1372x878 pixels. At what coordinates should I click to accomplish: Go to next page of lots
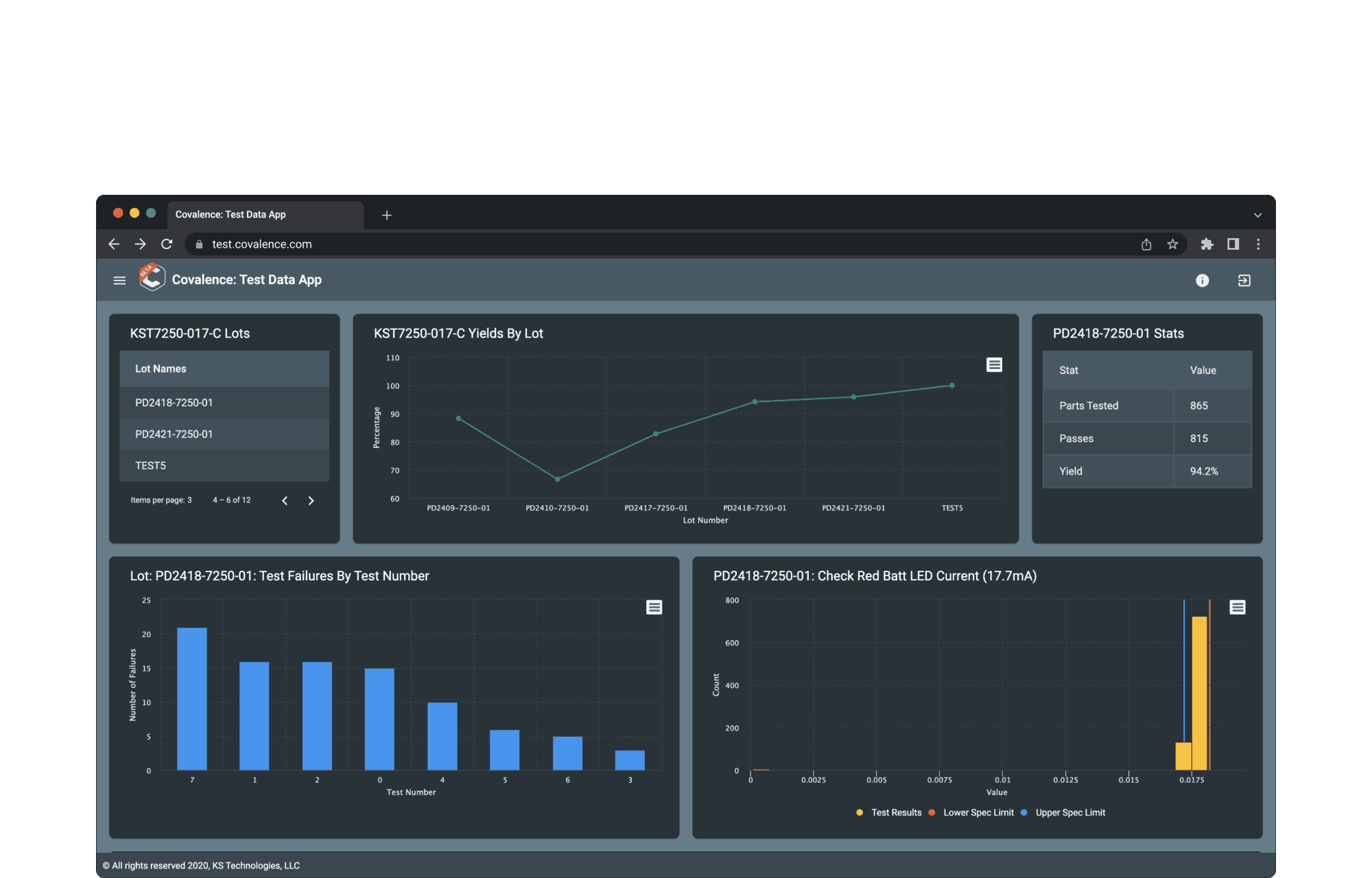311,501
